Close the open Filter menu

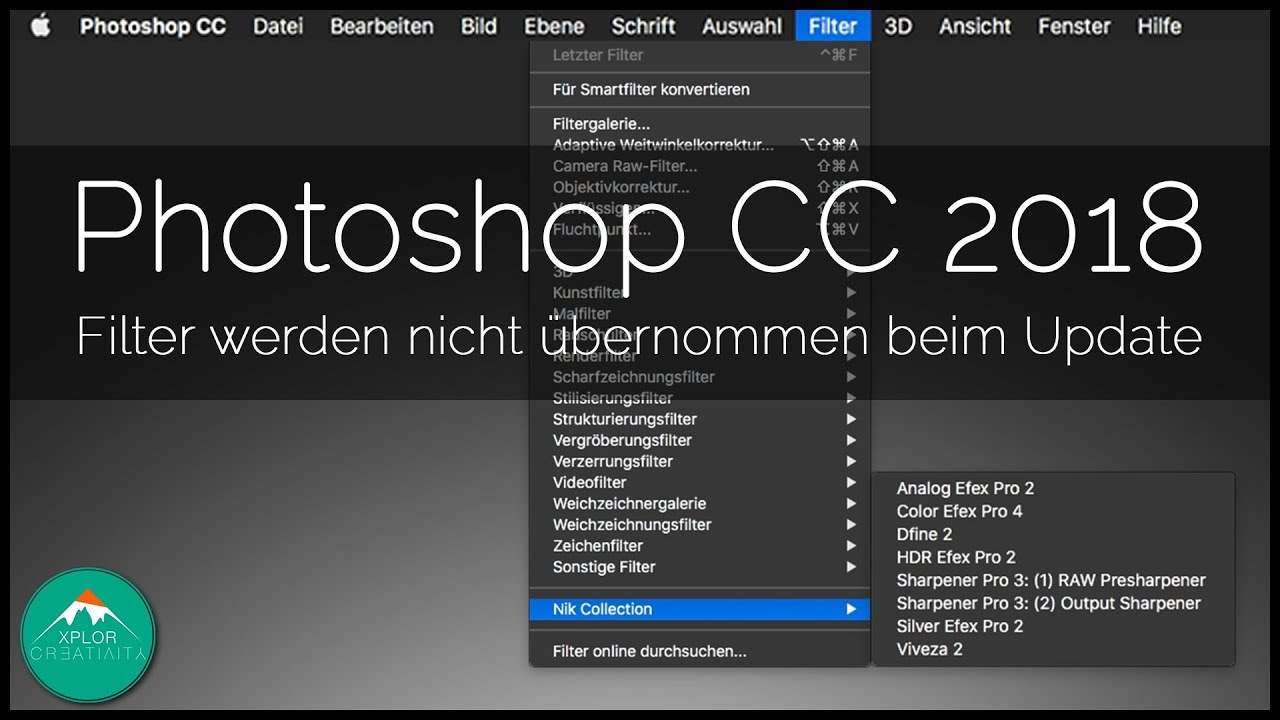[x=833, y=26]
